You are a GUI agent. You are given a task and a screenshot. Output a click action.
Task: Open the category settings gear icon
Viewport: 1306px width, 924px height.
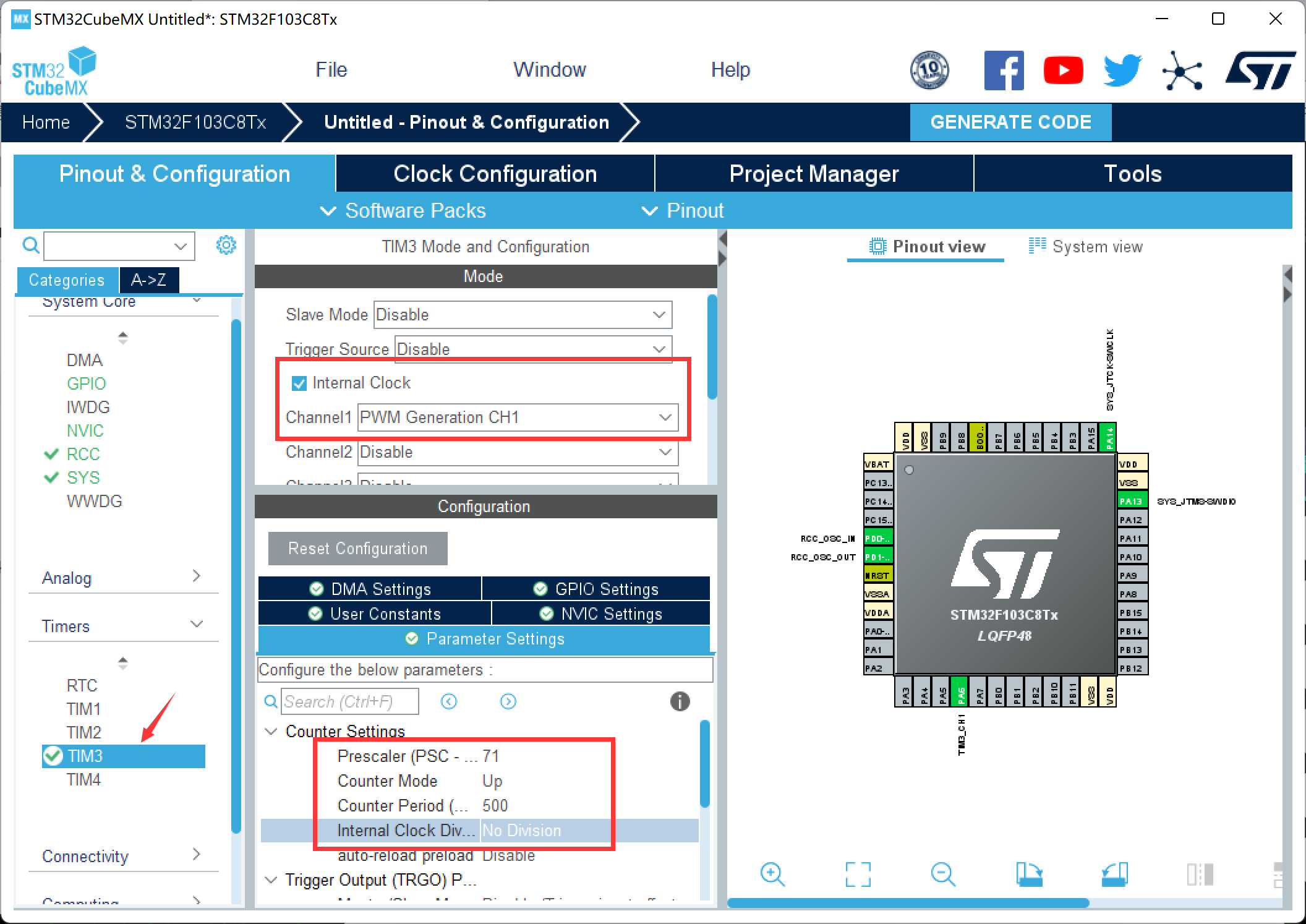[x=226, y=245]
